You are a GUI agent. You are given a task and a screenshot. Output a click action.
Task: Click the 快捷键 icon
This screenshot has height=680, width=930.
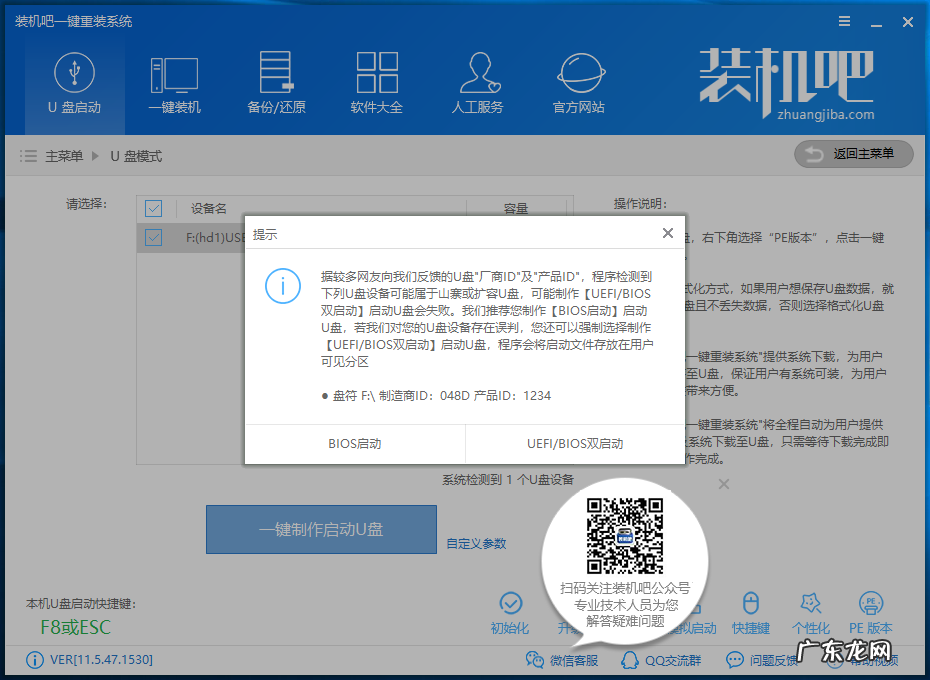tap(753, 611)
